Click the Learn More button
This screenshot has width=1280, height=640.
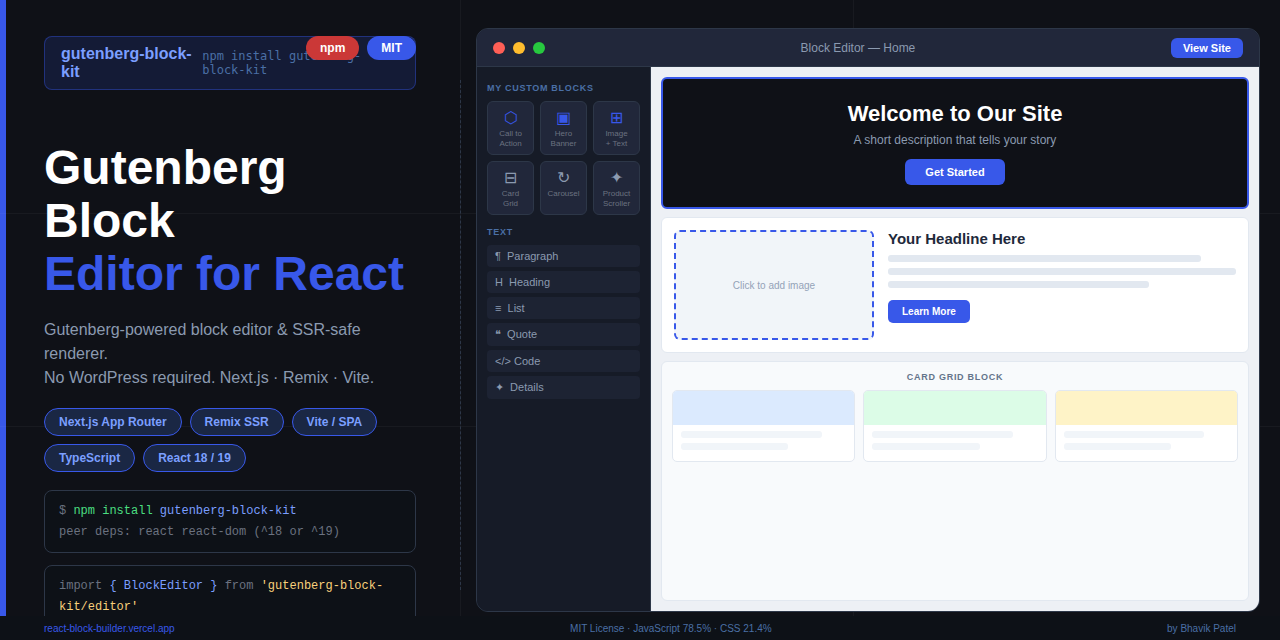(929, 311)
